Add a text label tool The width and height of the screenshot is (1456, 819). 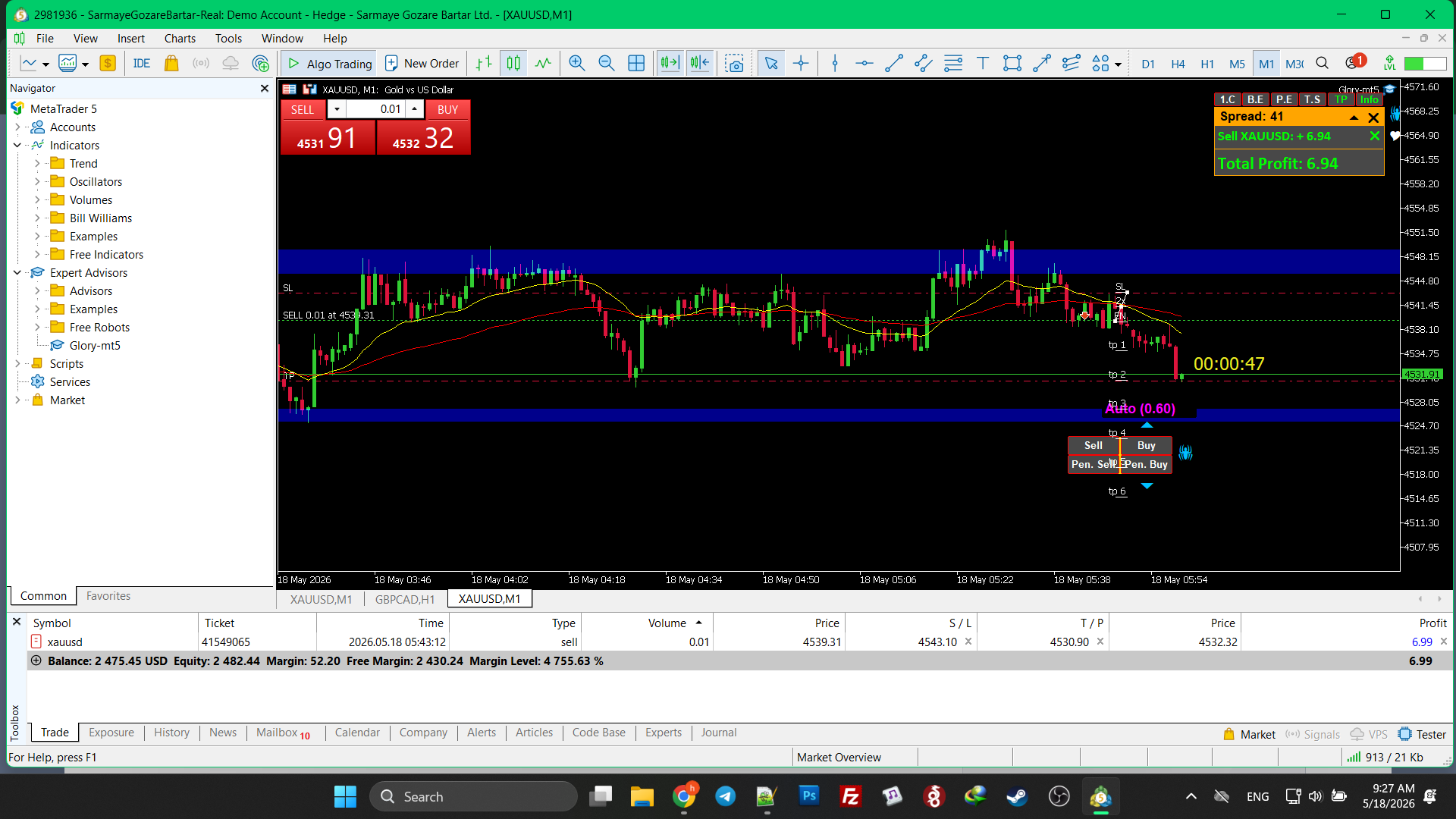pos(982,64)
